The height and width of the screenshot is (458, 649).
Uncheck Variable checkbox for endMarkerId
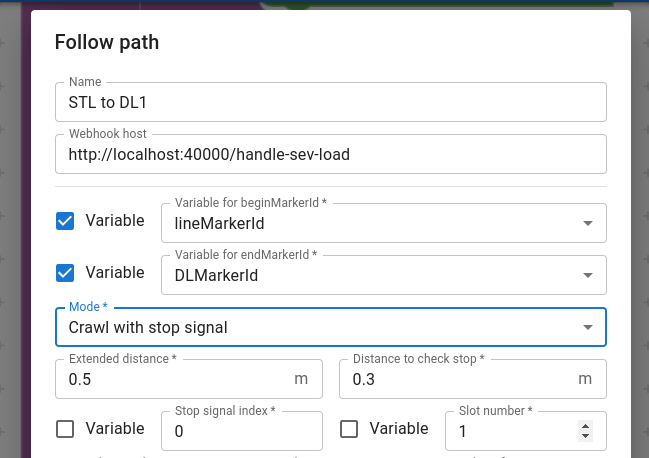[x=65, y=273]
